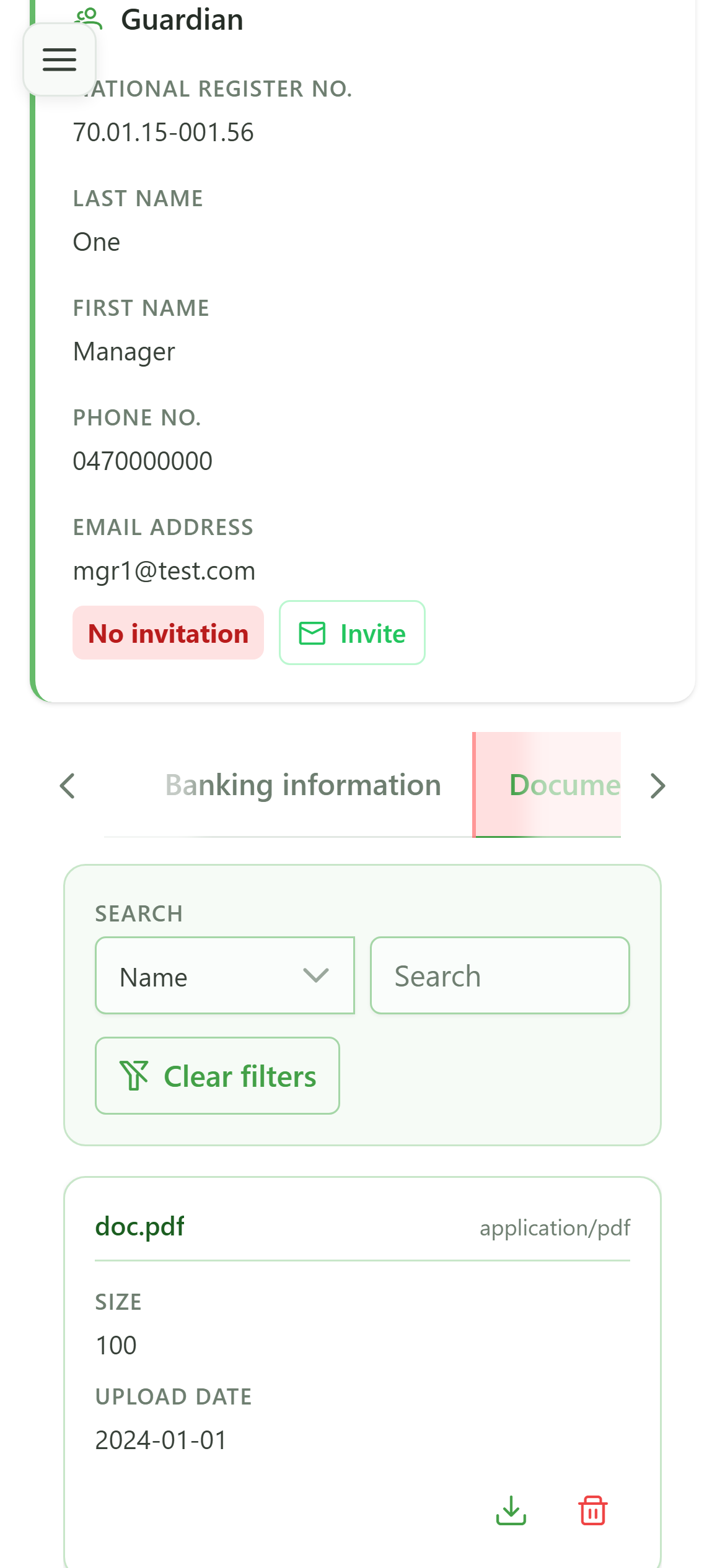Switch to the Banking information tab
Viewport: 725px width, 1568px height.
point(303,785)
